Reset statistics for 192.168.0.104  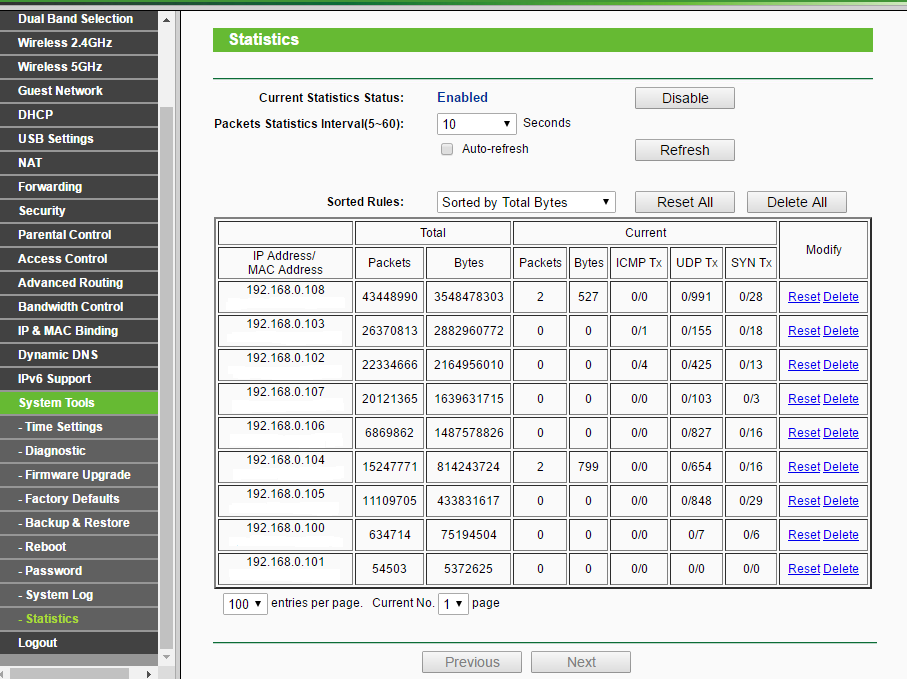[803, 467]
